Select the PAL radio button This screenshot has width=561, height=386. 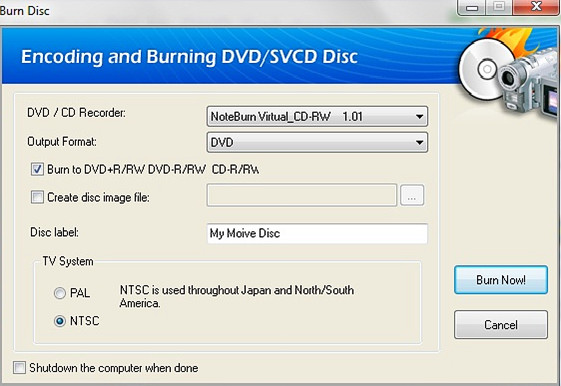click(x=60, y=293)
